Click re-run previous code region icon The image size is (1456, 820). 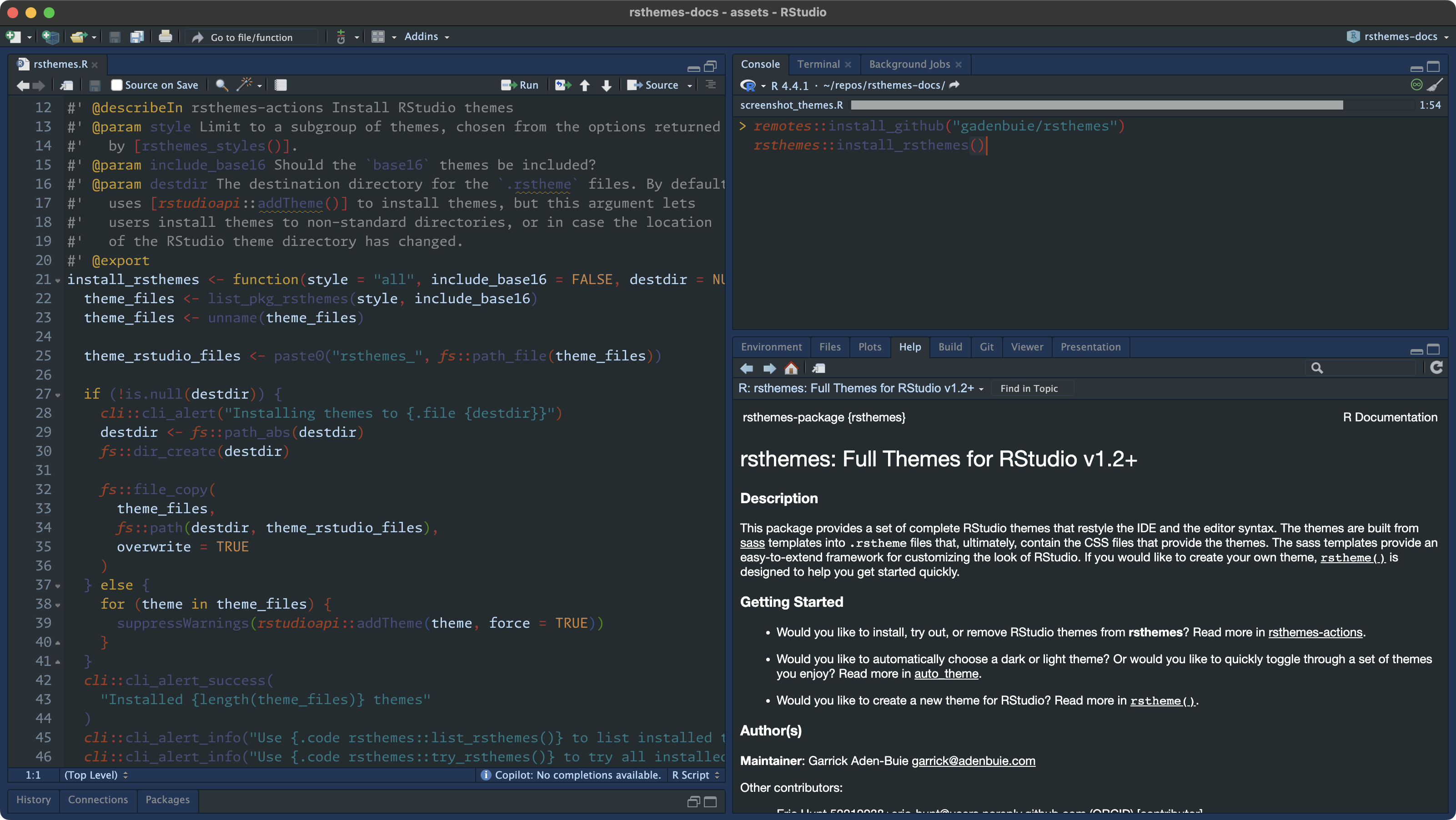[x=562, y=85]
